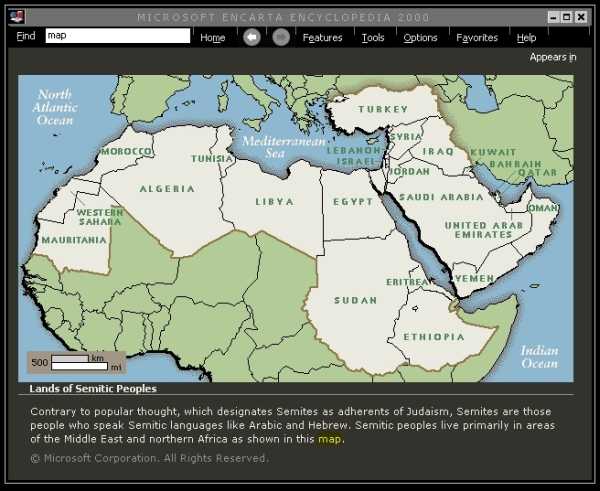Click the ERITREA label on map
Screen dimensions: 600x491
(x=407, y=282)
